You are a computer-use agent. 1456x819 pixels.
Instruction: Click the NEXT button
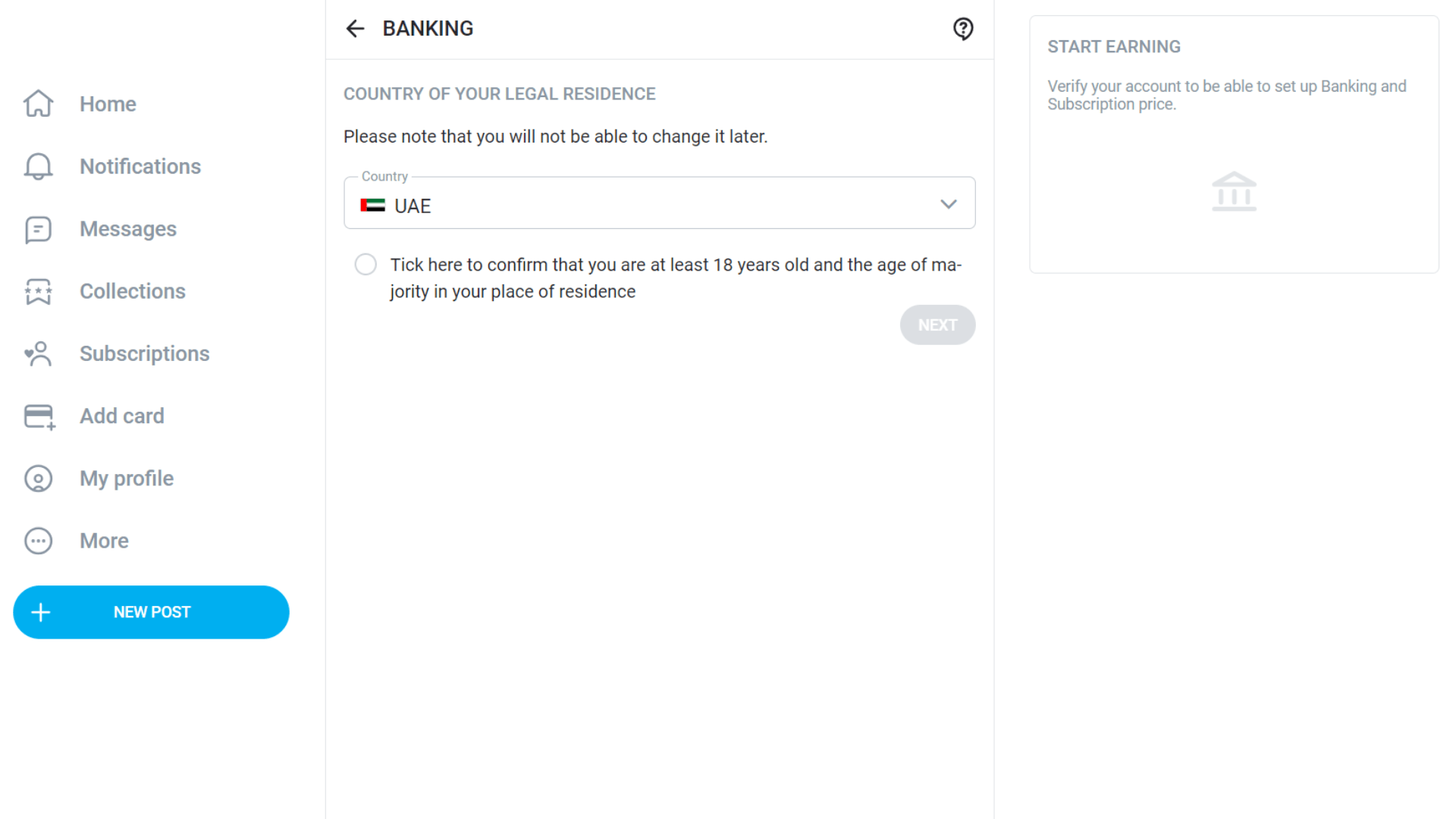pos(937,325)
